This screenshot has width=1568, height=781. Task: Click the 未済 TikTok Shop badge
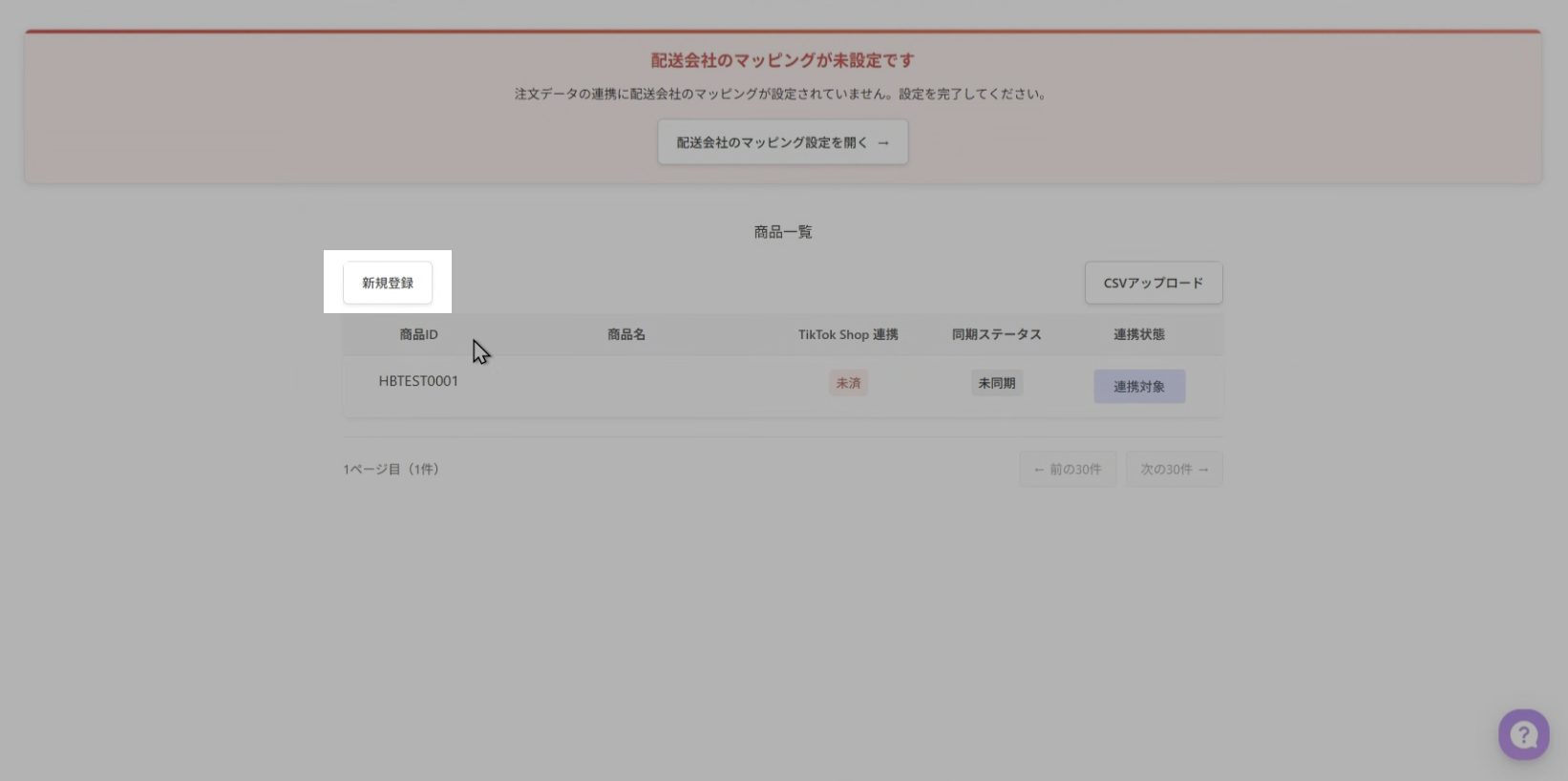pyautogui.click(x=848, y=383)
